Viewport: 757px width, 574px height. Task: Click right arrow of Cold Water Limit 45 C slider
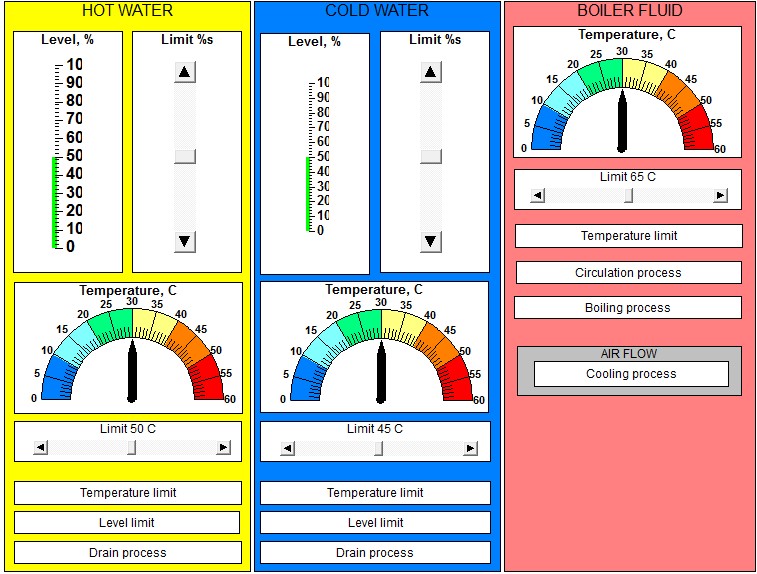coord(470,448)
